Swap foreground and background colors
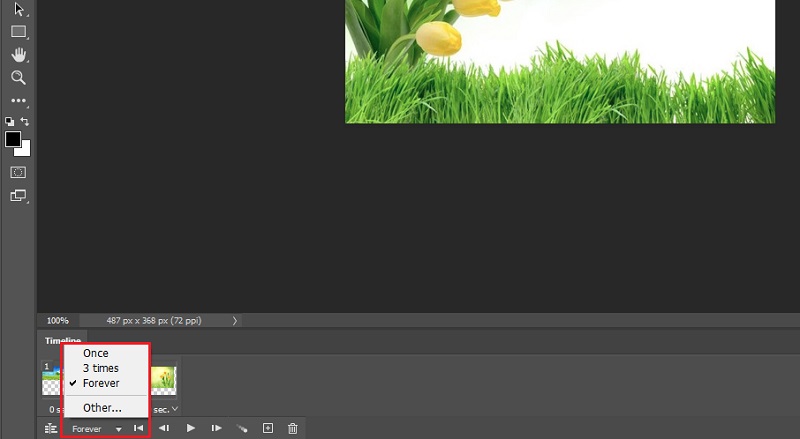The image size is (800, 439). point(24,121)
